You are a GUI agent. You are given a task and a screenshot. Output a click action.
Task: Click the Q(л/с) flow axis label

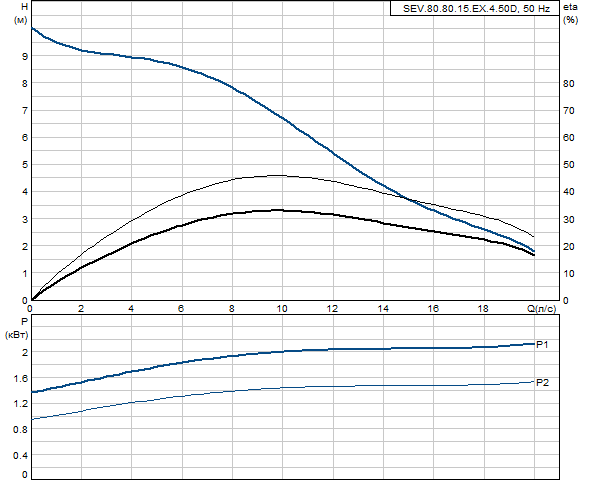(x=541, y=309)
